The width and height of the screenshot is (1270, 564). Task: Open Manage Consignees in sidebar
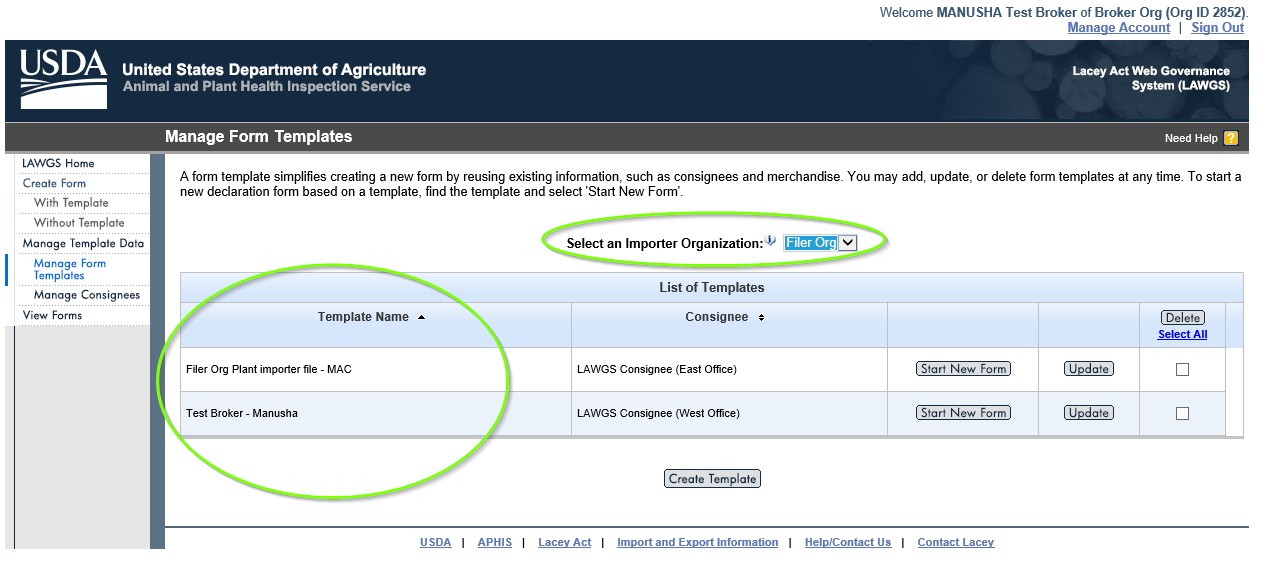tap(87, 295)
